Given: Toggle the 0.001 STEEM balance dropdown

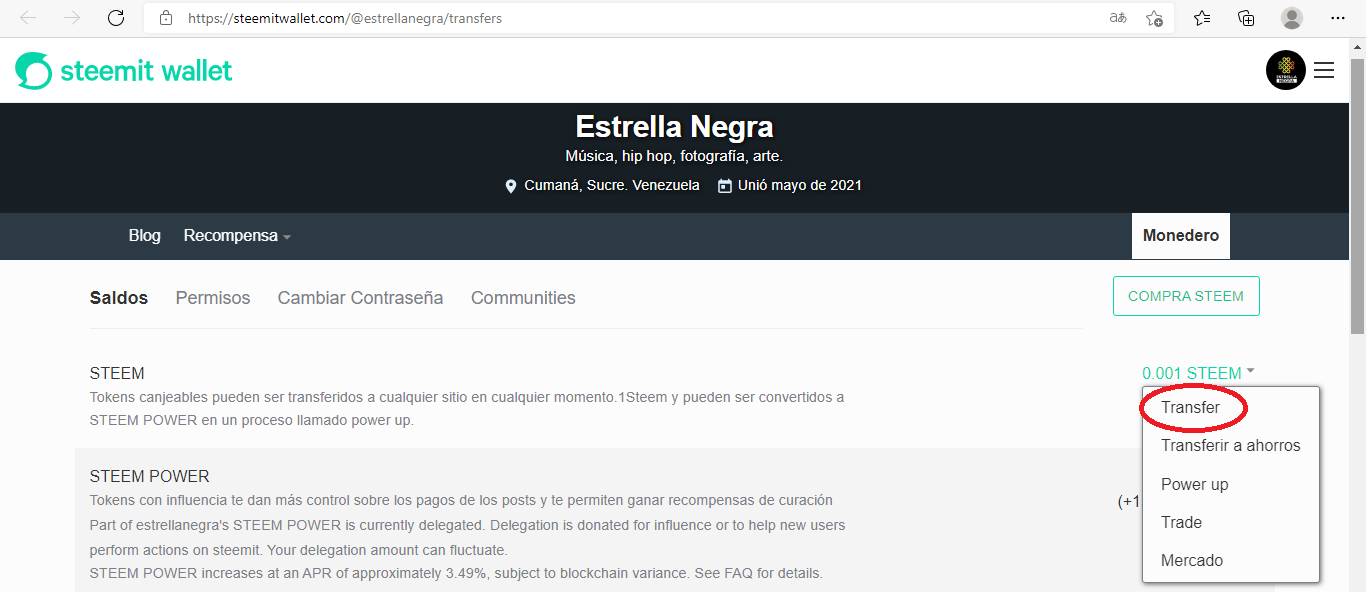Looking at the screenshot, I should coord(1198,373).
